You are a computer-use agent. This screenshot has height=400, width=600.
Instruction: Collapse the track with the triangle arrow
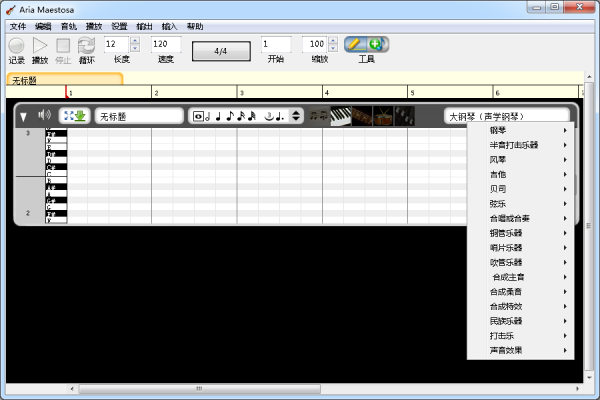click(x=24, y=117)
